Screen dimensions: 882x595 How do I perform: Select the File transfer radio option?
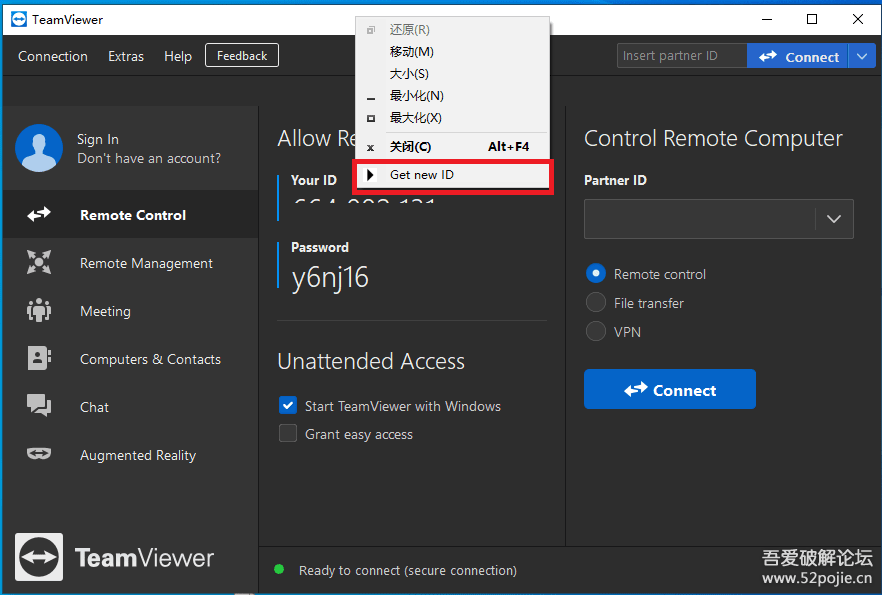click(596, 303)
